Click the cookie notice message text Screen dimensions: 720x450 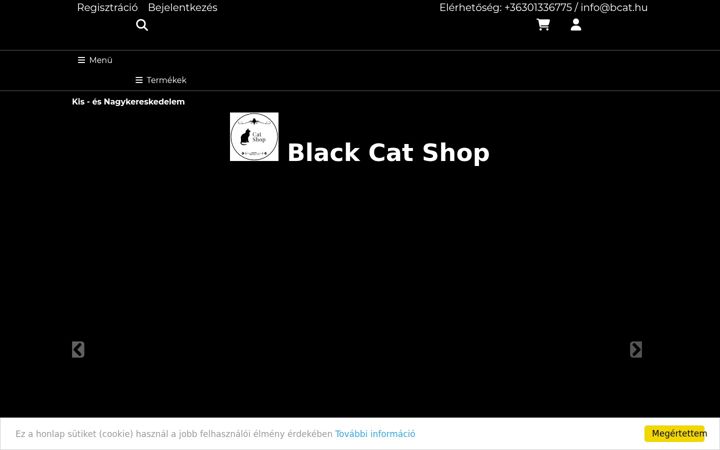174,434
